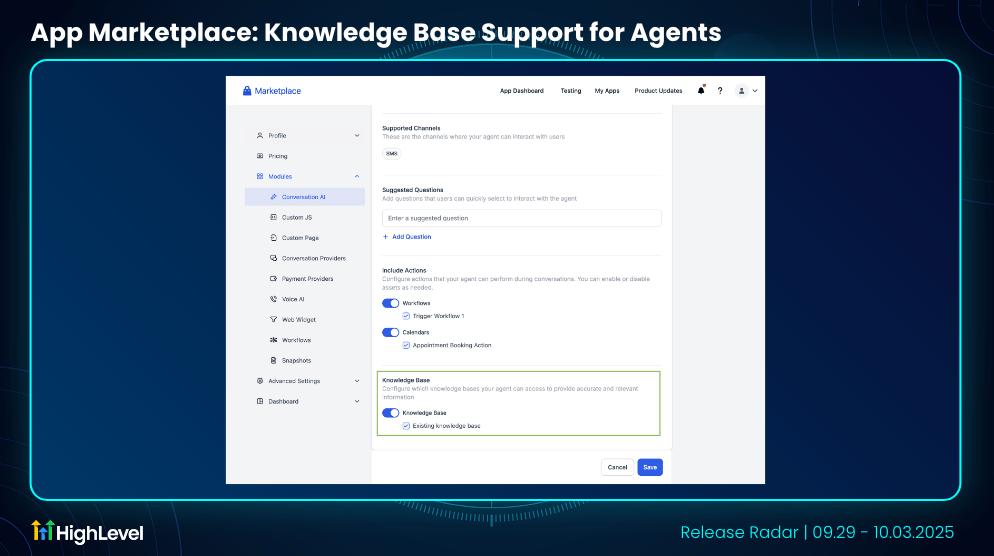Click the Cancel button
Screen dimensions: 994x556
tap(617, 467)
